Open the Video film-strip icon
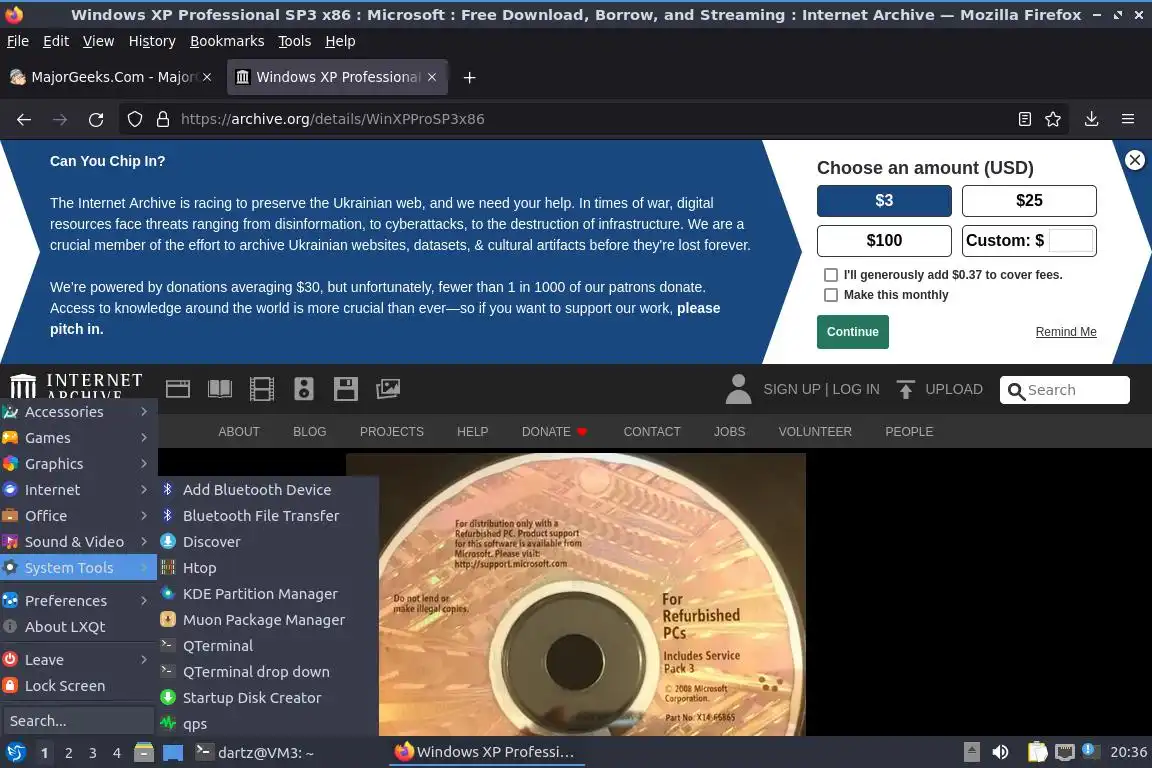 pyautogui.click(x=262, y=389)
